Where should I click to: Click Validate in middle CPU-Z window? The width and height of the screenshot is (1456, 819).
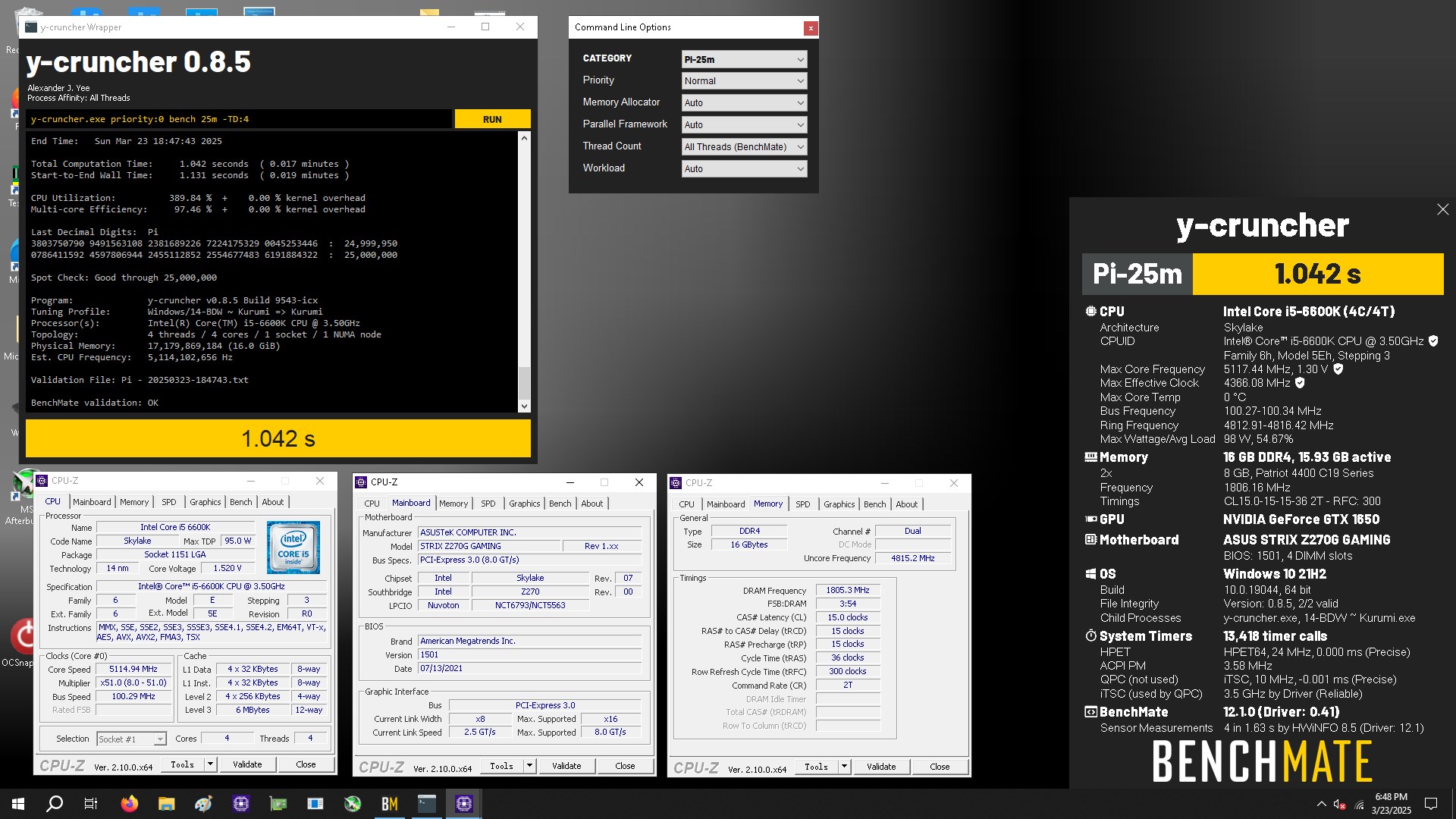[566, 766]
